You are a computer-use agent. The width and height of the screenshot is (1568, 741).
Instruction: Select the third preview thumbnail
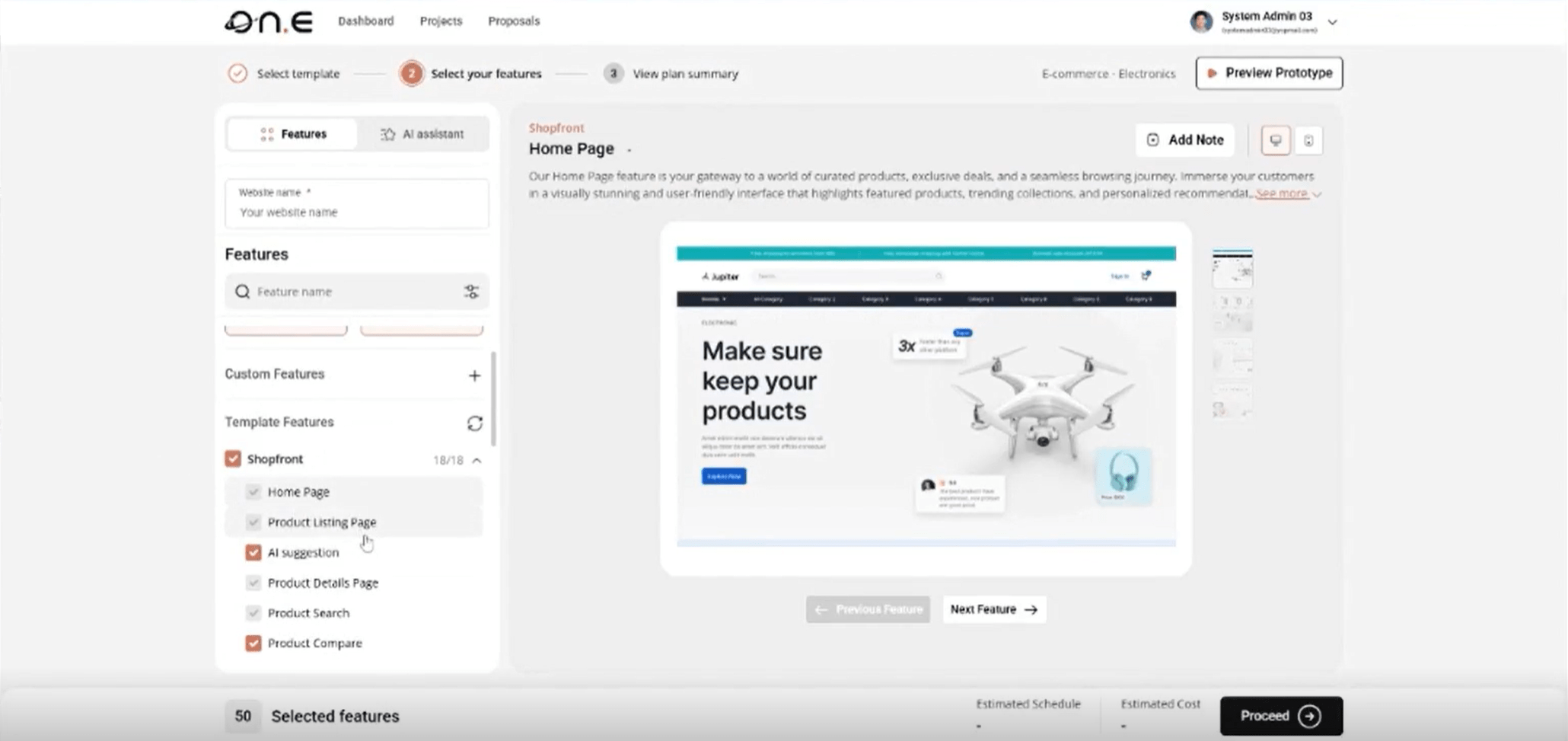[1232, 356]
